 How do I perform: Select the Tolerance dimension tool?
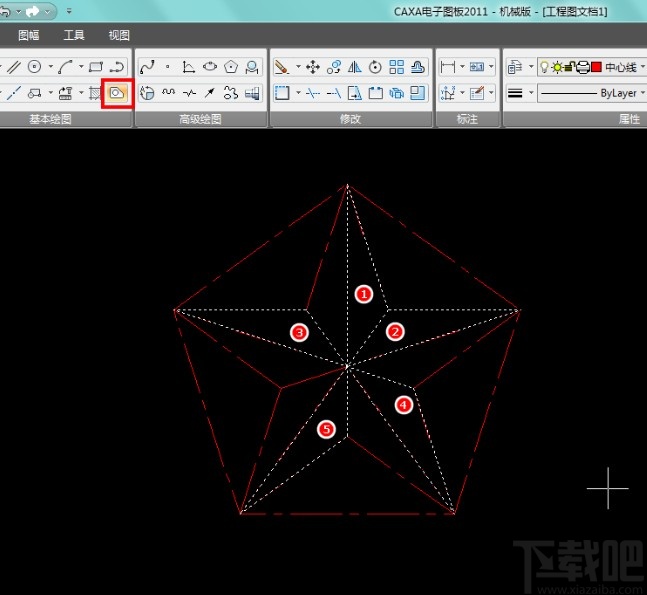point(477,67)
